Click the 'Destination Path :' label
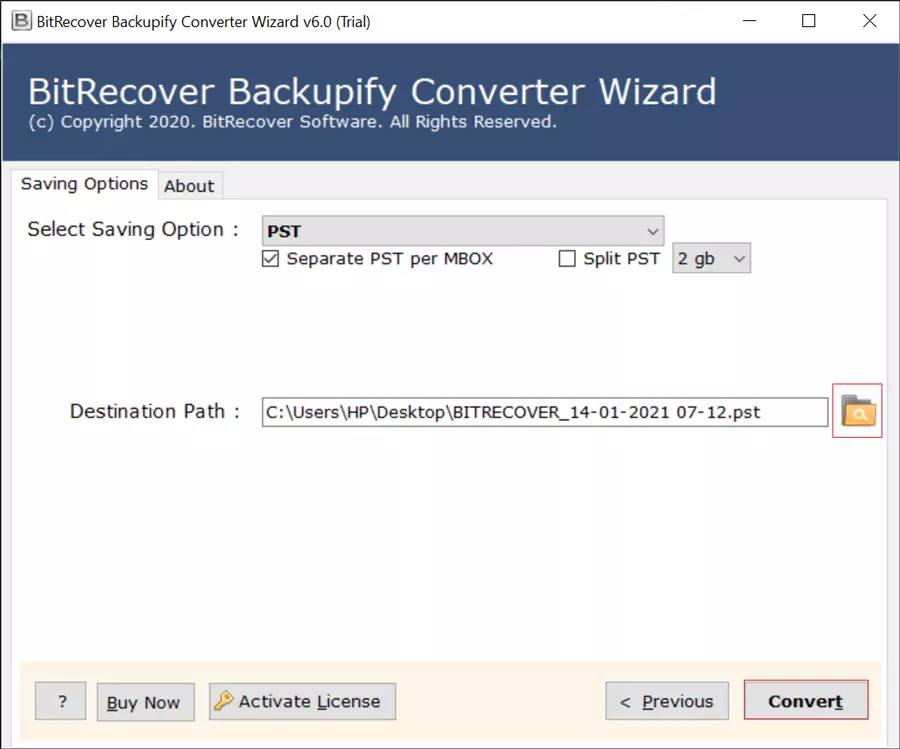The width and height of the screenshot is (900, 749). pyautogui.click(x=155, y=412)
